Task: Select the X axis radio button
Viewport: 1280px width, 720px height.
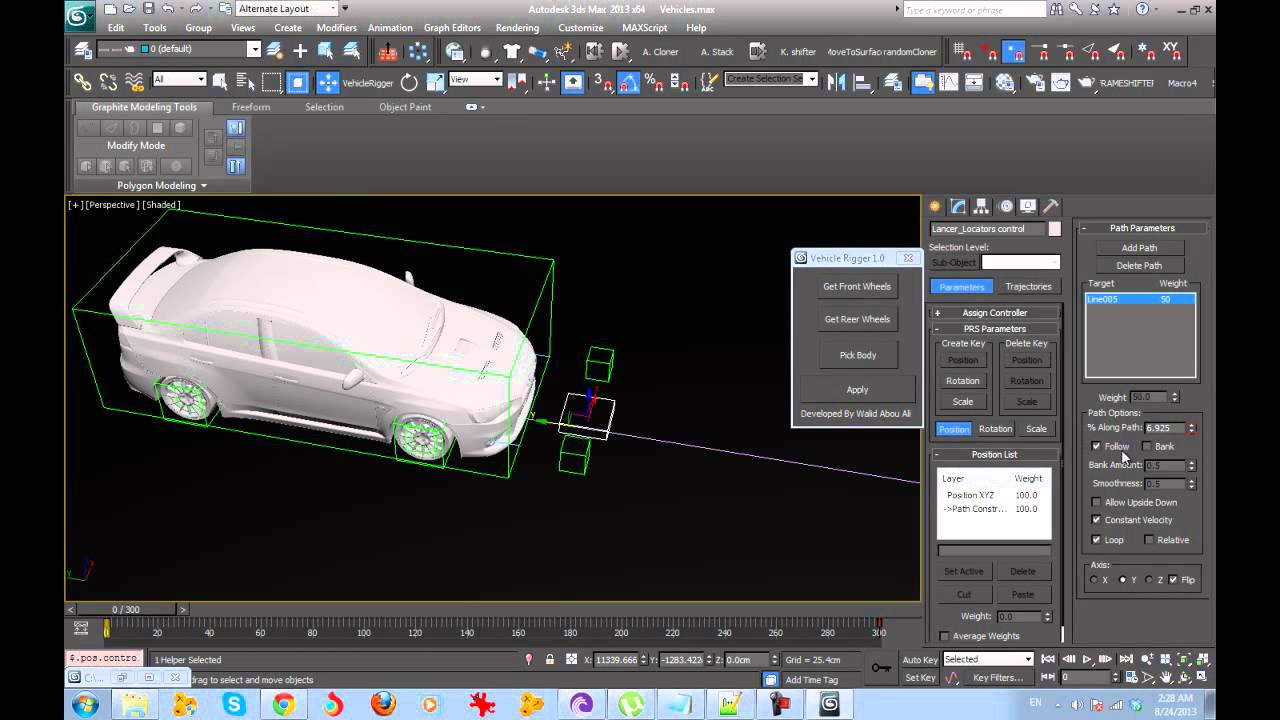Action: (x=1093, y=580)
